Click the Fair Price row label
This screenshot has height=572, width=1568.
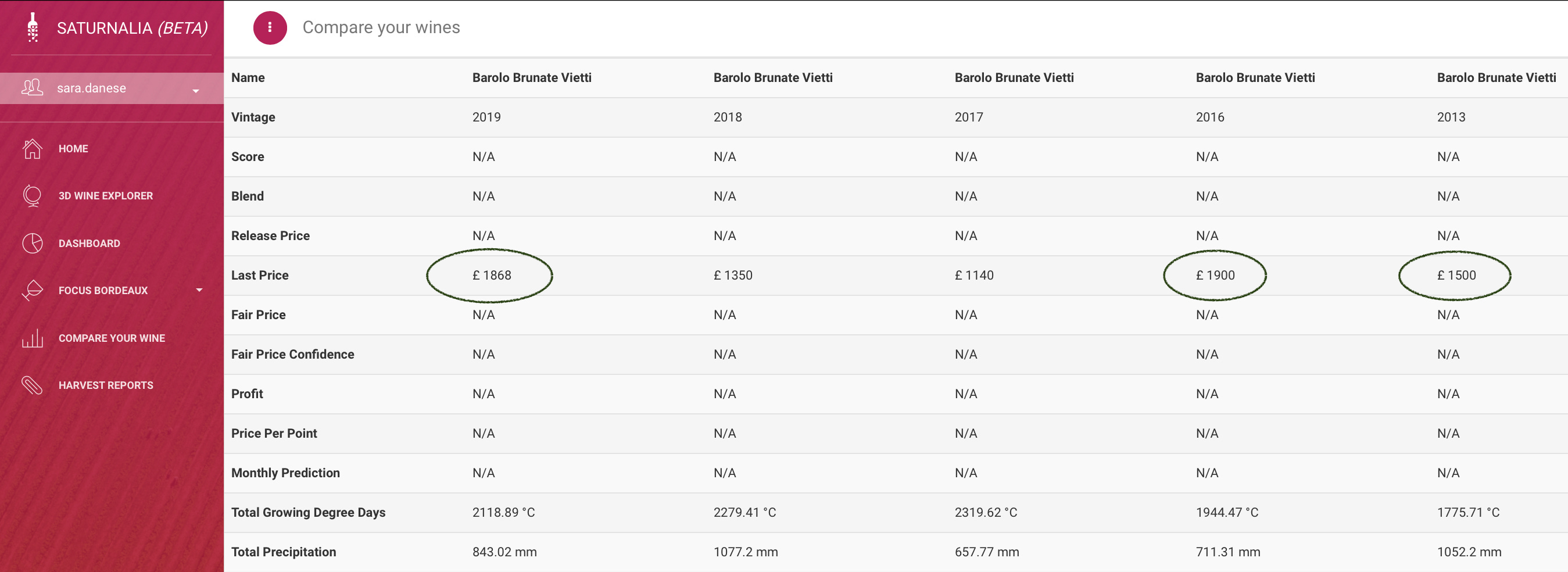(258, 314)
